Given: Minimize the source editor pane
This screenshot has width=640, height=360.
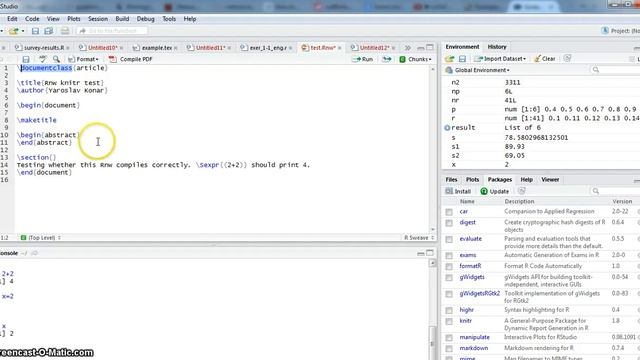Looking at the screenshot, I should click(x=420, y=48).
